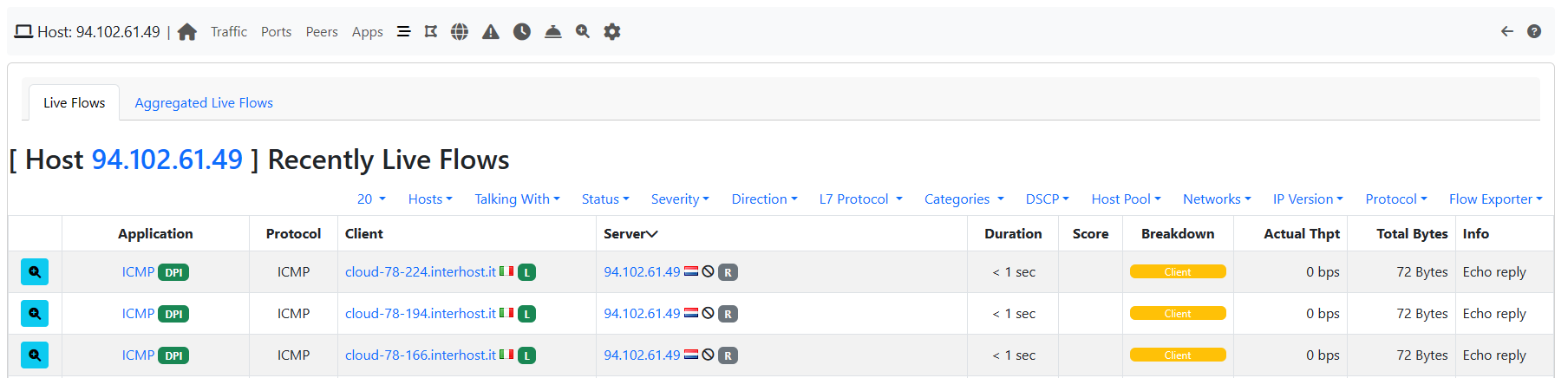
Task: Click the laptop host icon
Action: pos(23,31)
